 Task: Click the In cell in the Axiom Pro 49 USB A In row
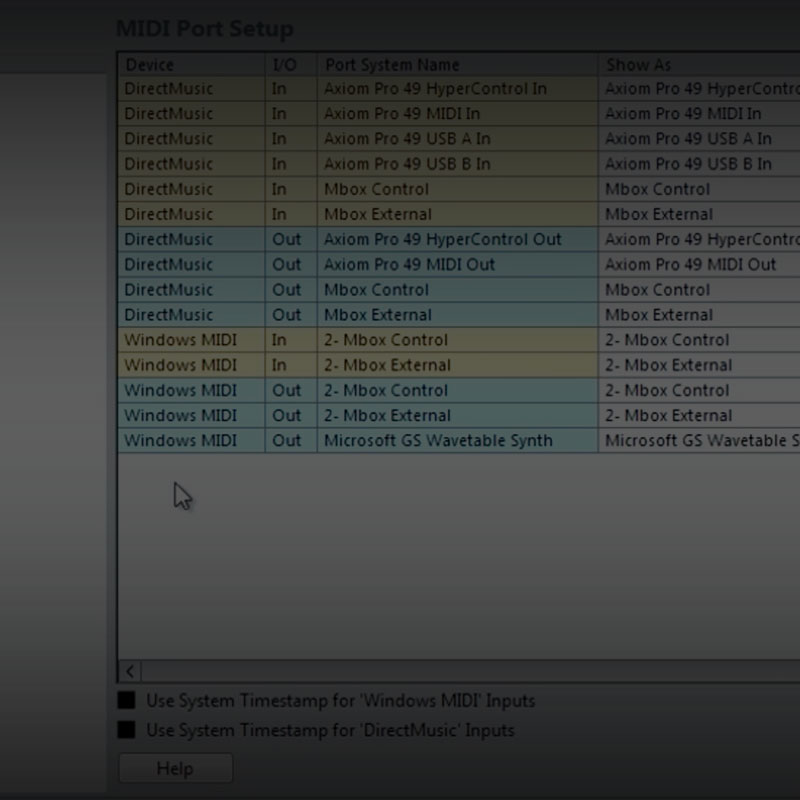click(291, 139)
